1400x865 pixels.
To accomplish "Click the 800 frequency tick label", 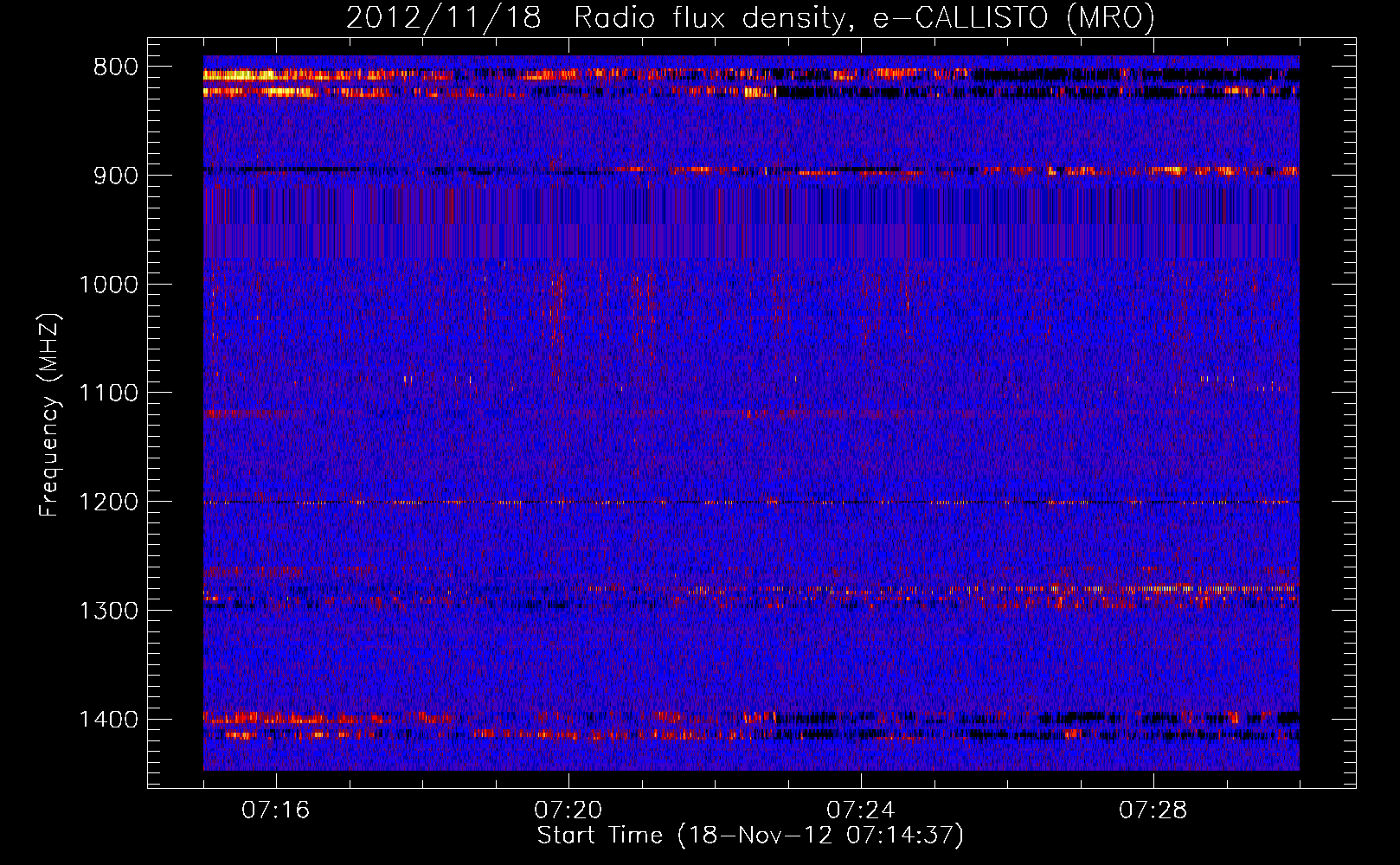I will tap(116, 67).
